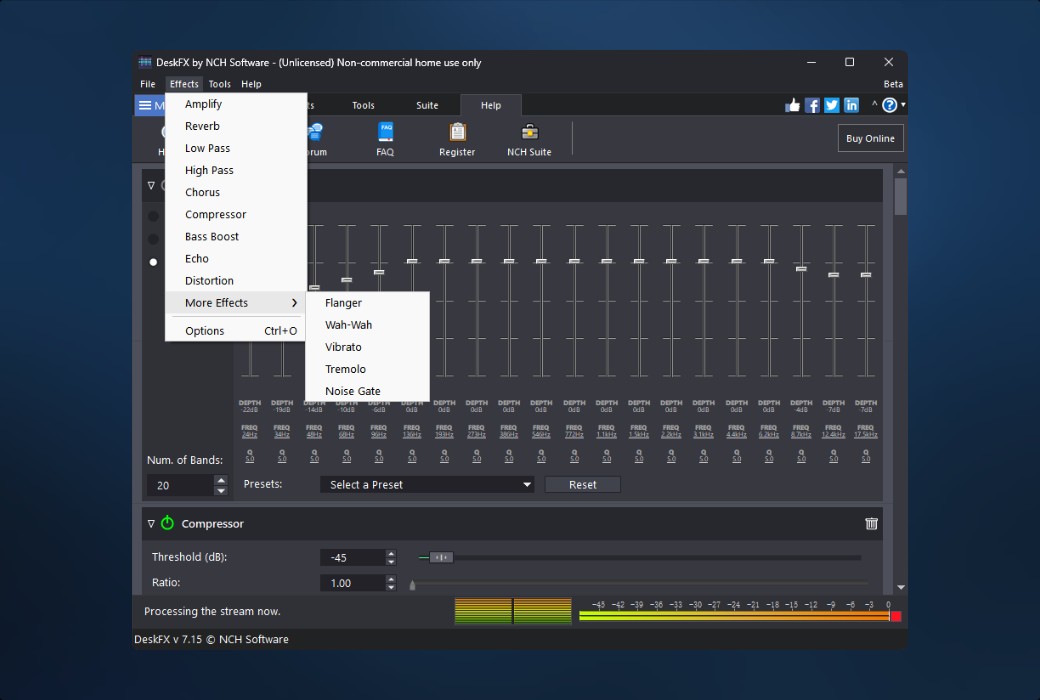Open the LinkedIn share icon
This screenshot has height=700, width=1040.
point(851,105)
